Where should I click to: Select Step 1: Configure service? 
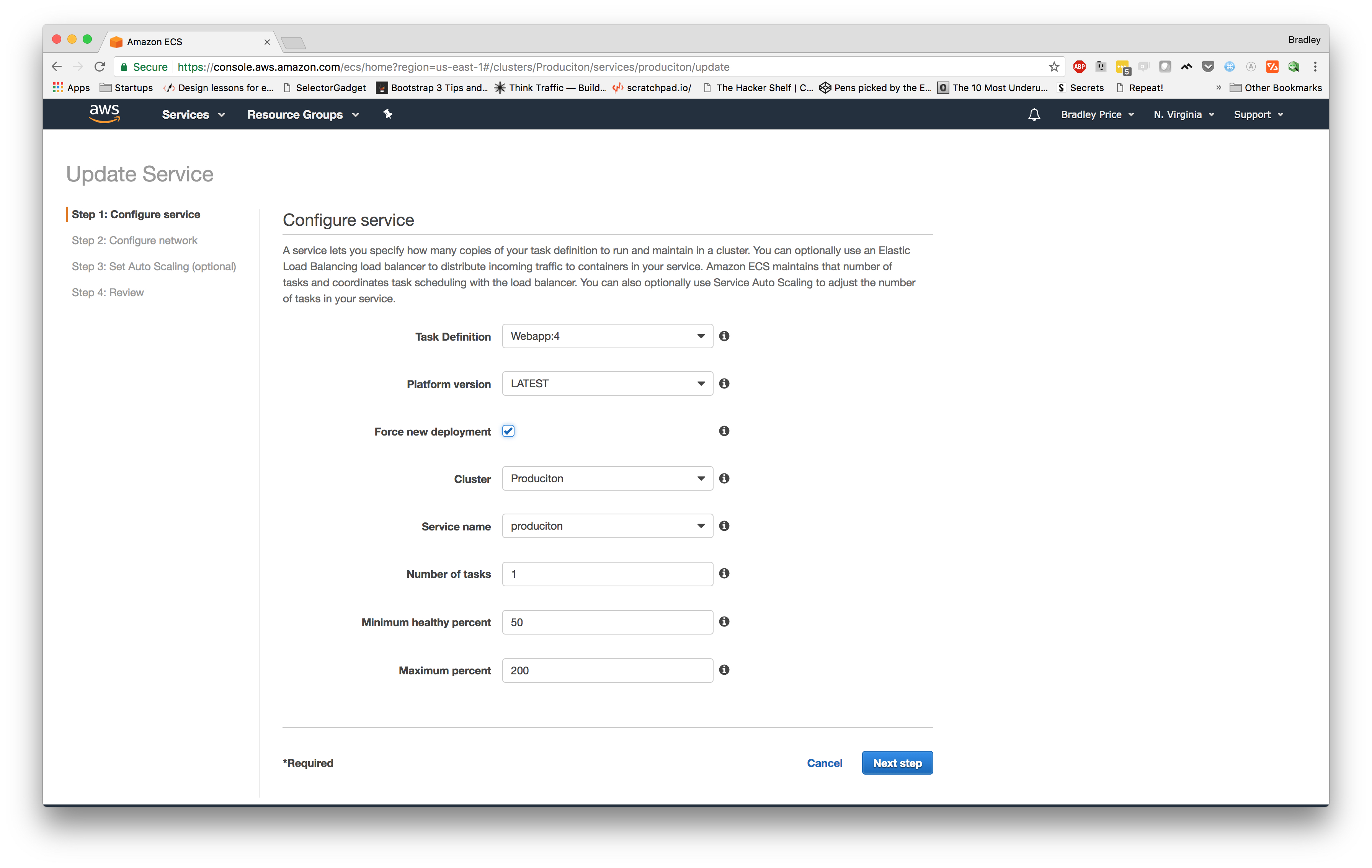pyautogui.click(x=136, y=214)
